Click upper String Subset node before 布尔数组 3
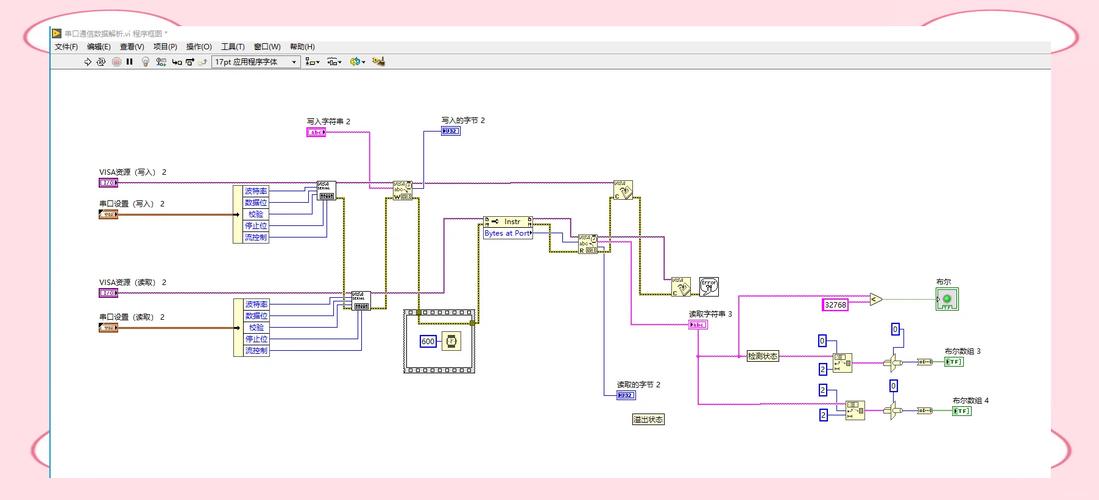Image resolution: width=1099 pixels, height=500 pixels. pos(842,363)
